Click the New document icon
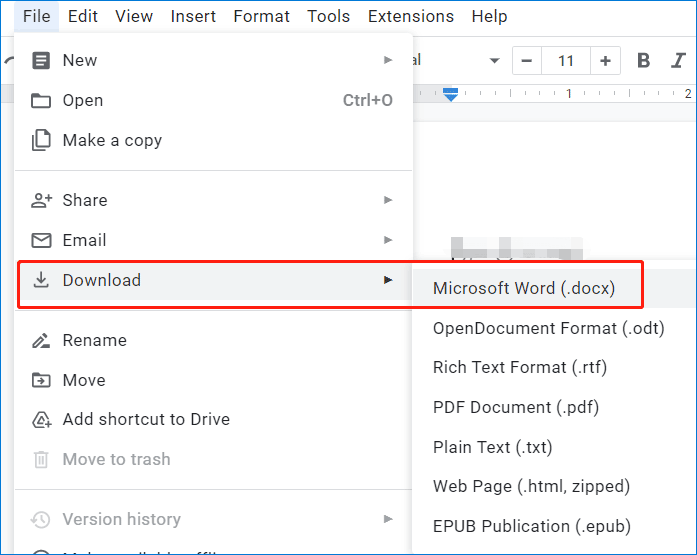This screenshot has width=697, height=555. [41, 60]
